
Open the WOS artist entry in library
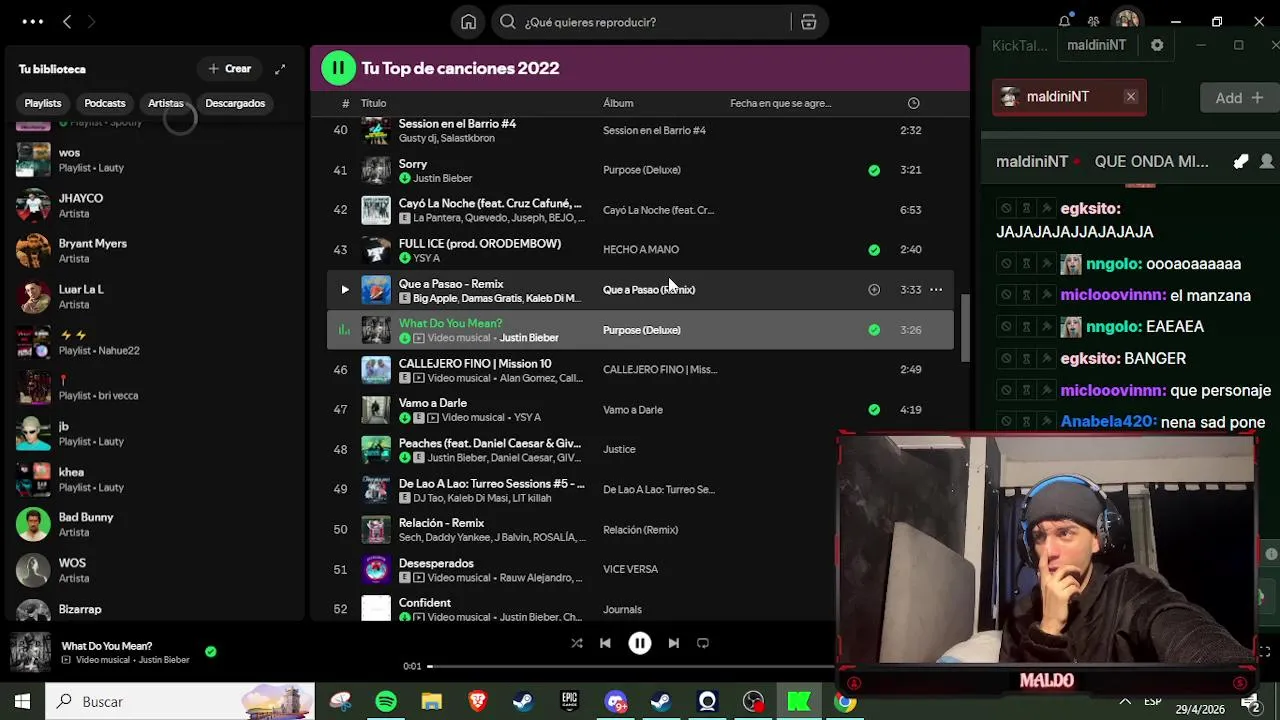coord(155,571)
